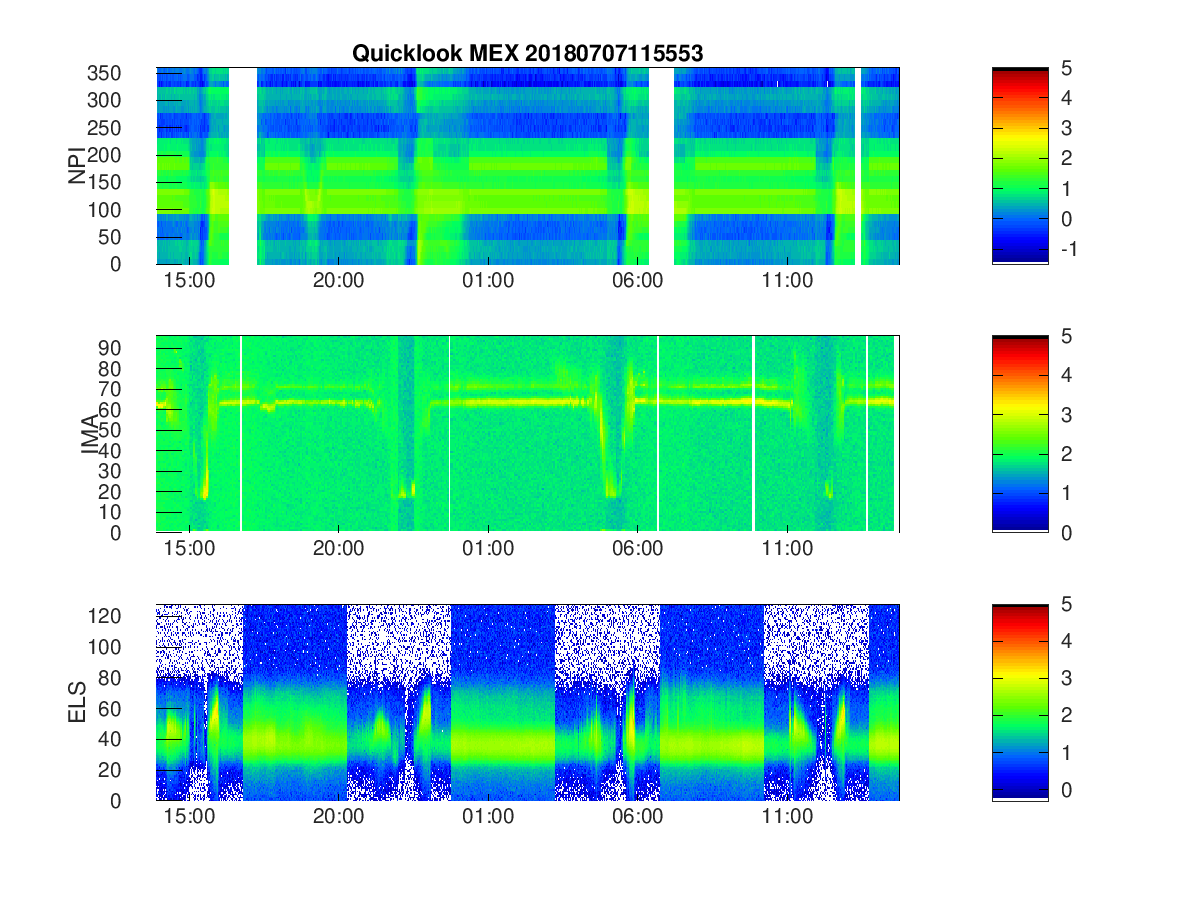Click the 3 label on IMA colorbar
This screenshot has height=900, width=1200.
(x=1067, y=414)
